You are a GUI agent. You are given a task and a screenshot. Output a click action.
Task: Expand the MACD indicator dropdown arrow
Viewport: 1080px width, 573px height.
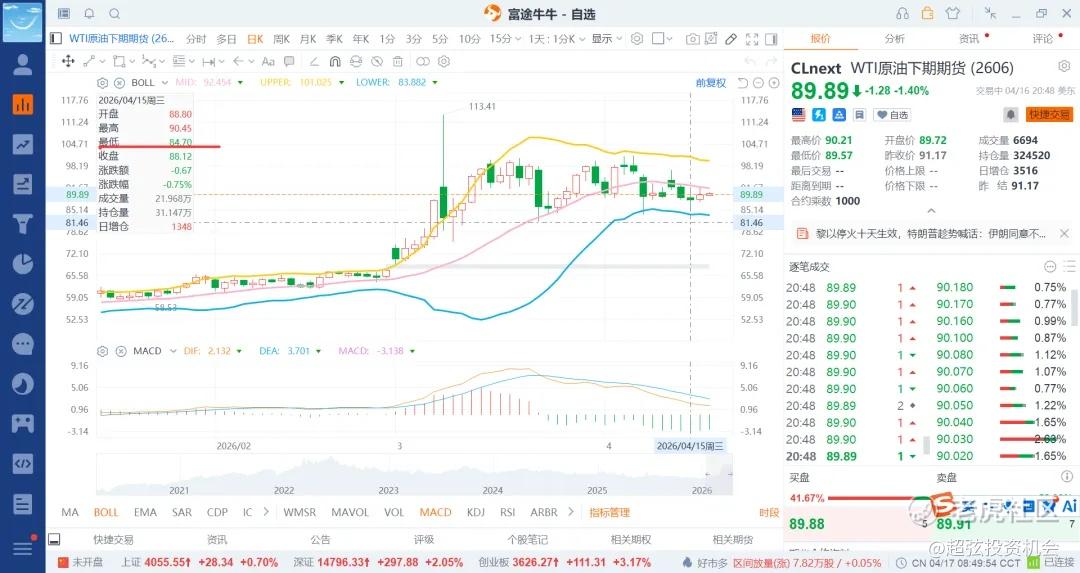click(x=173, y=351)
